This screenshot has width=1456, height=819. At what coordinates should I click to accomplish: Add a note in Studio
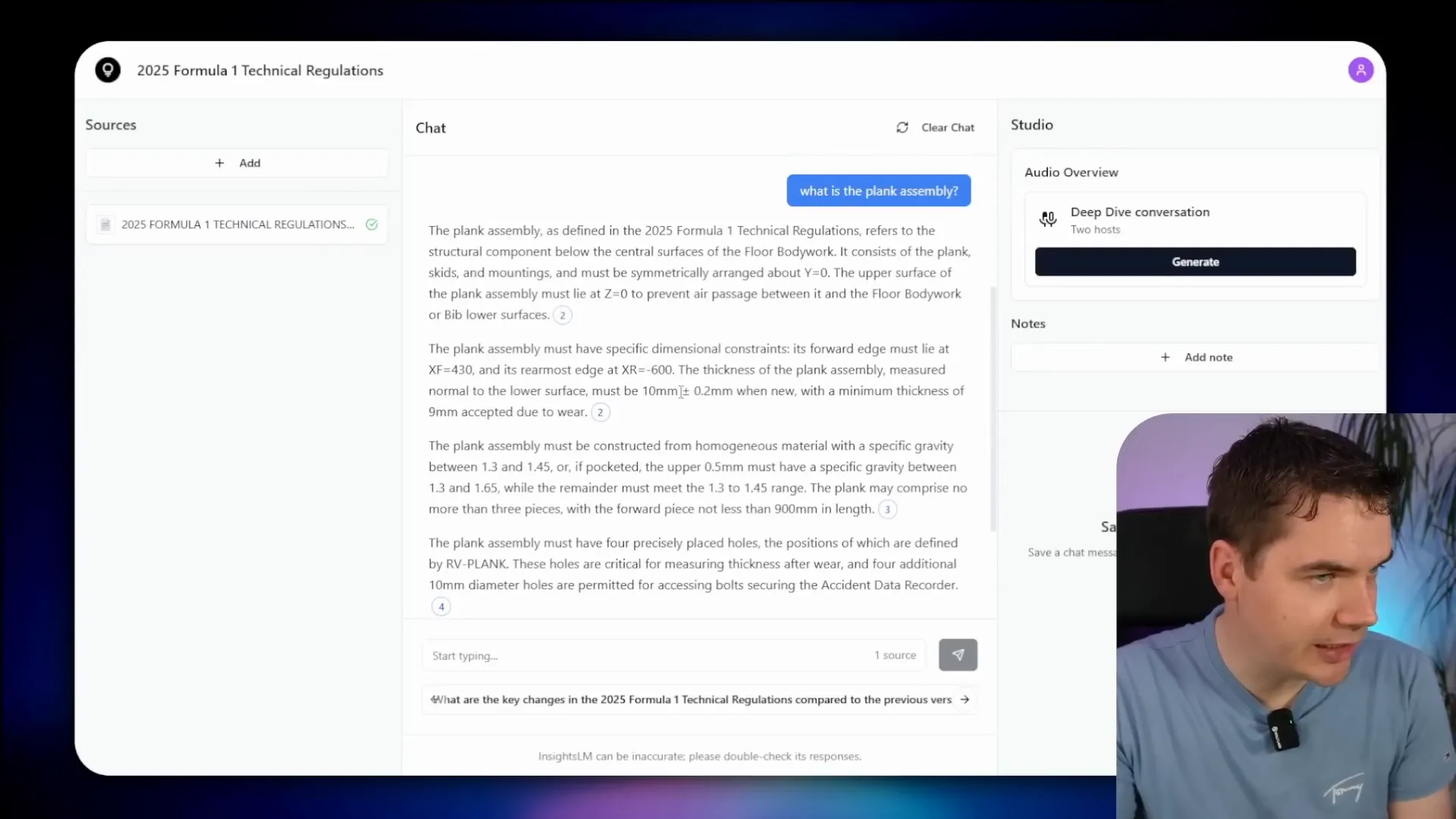click(1195, 357)
